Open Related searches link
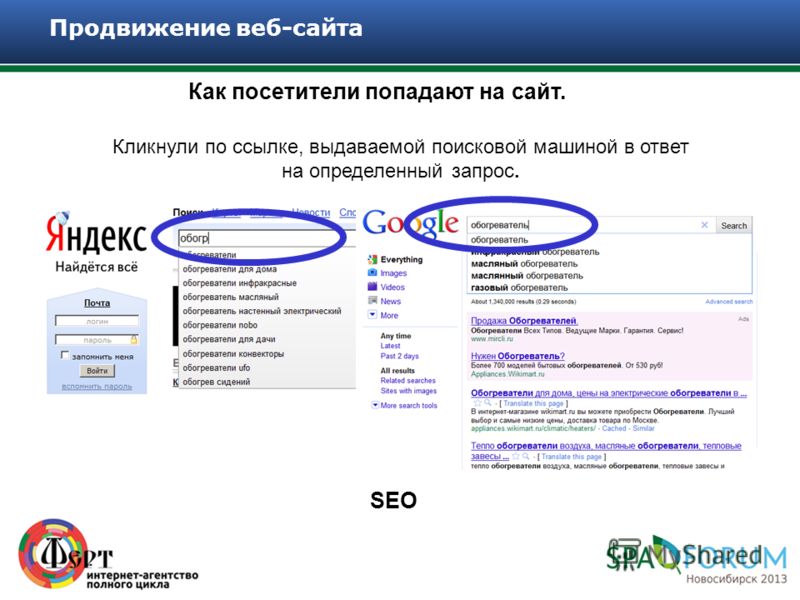This screenshot has width=800, height=600. click(408, 381)
